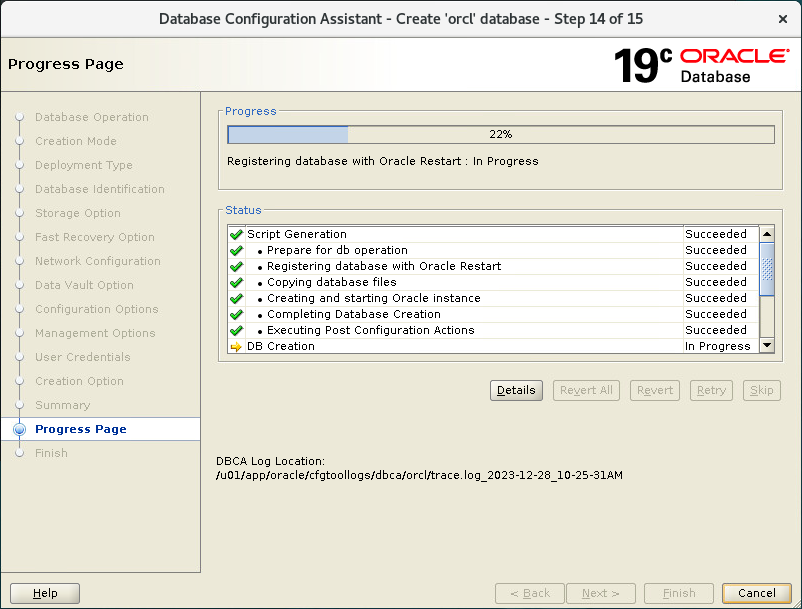
Task: Select the Data Vault Option step
Action: point(84,285)
